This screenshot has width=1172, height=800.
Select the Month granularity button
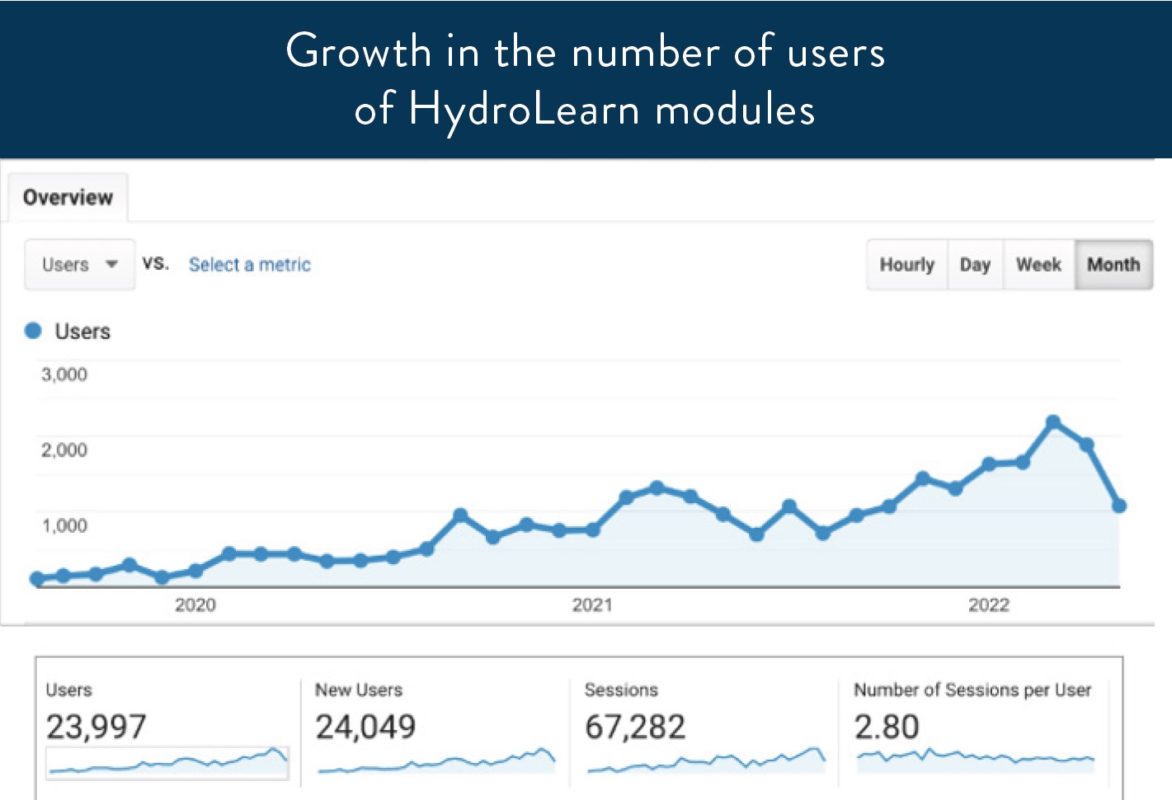(x=1113, y=265)
